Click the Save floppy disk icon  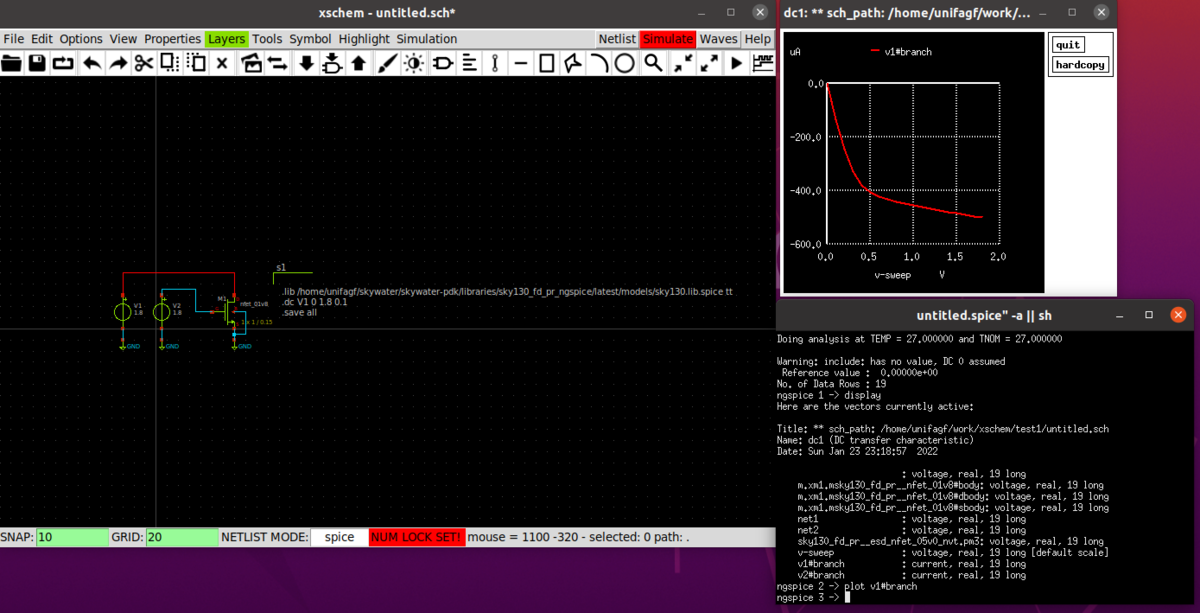pos(37,63)
